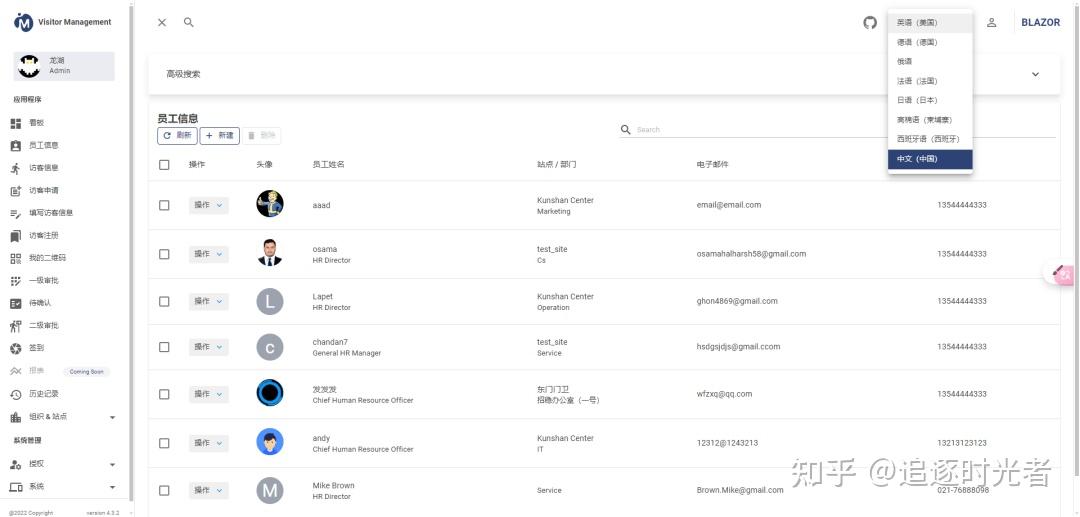The image size is (1080, 517).
Task: Open 操作 dropdown for chandan7
Action: coord(209,347)
